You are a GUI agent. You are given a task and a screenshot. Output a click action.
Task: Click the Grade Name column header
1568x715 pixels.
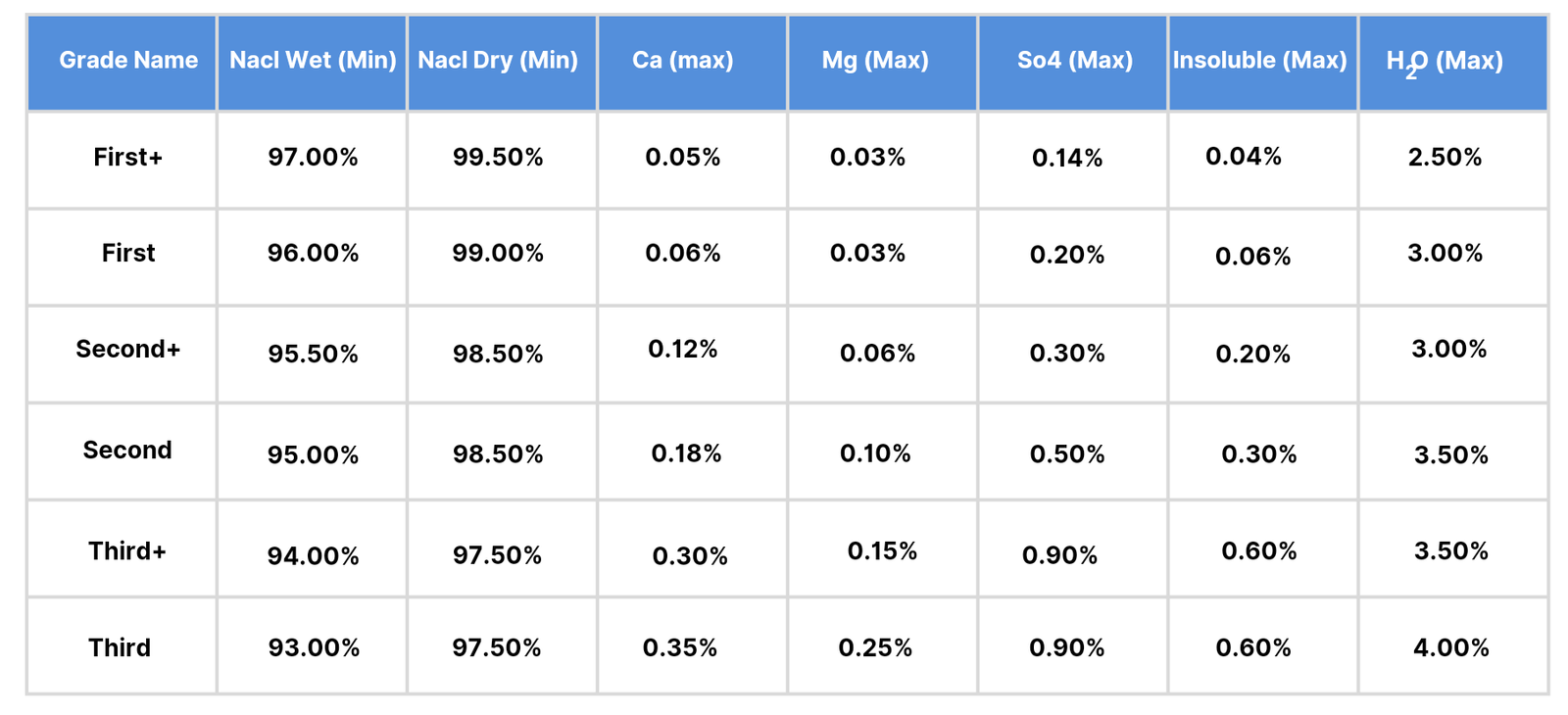128,61
